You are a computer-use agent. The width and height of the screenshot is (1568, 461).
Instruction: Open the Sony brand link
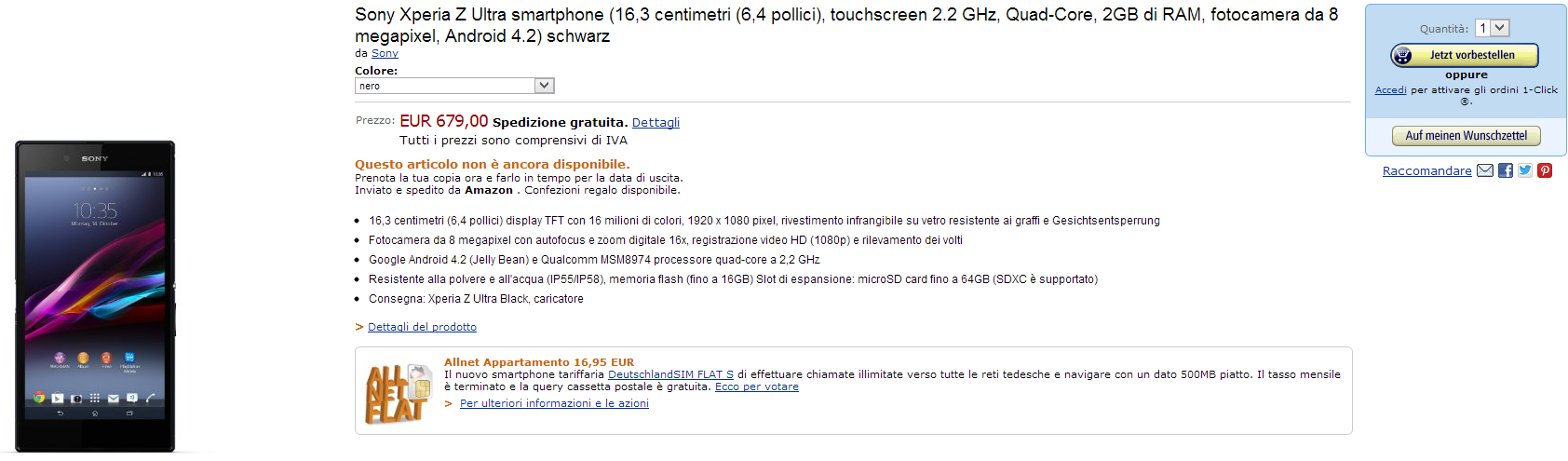[x=385, y=53]
